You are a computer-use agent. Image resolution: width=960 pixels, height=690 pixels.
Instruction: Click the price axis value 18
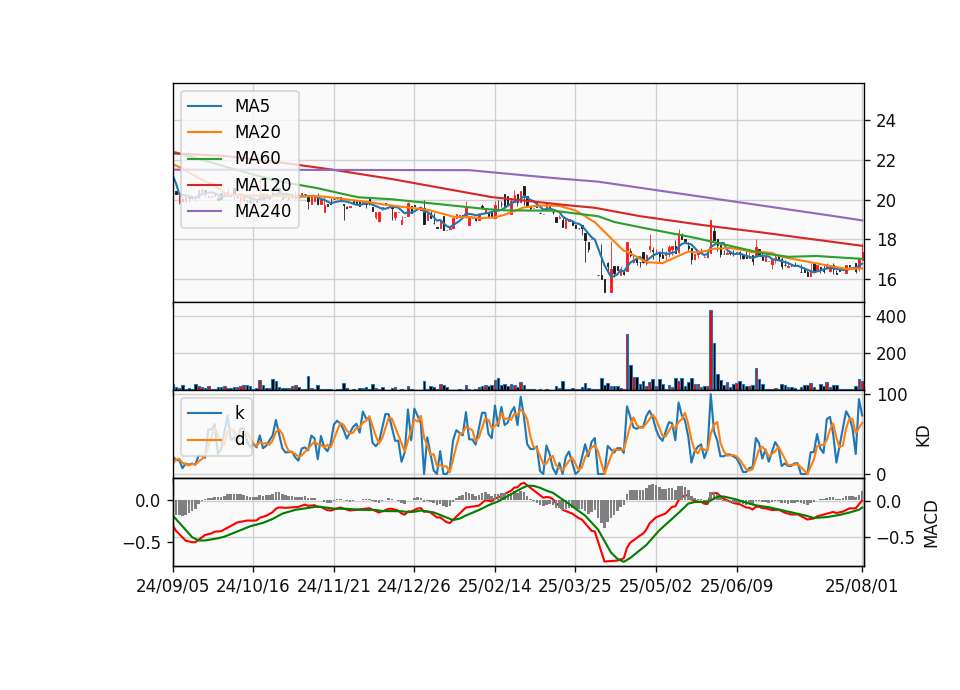[886, 240]
